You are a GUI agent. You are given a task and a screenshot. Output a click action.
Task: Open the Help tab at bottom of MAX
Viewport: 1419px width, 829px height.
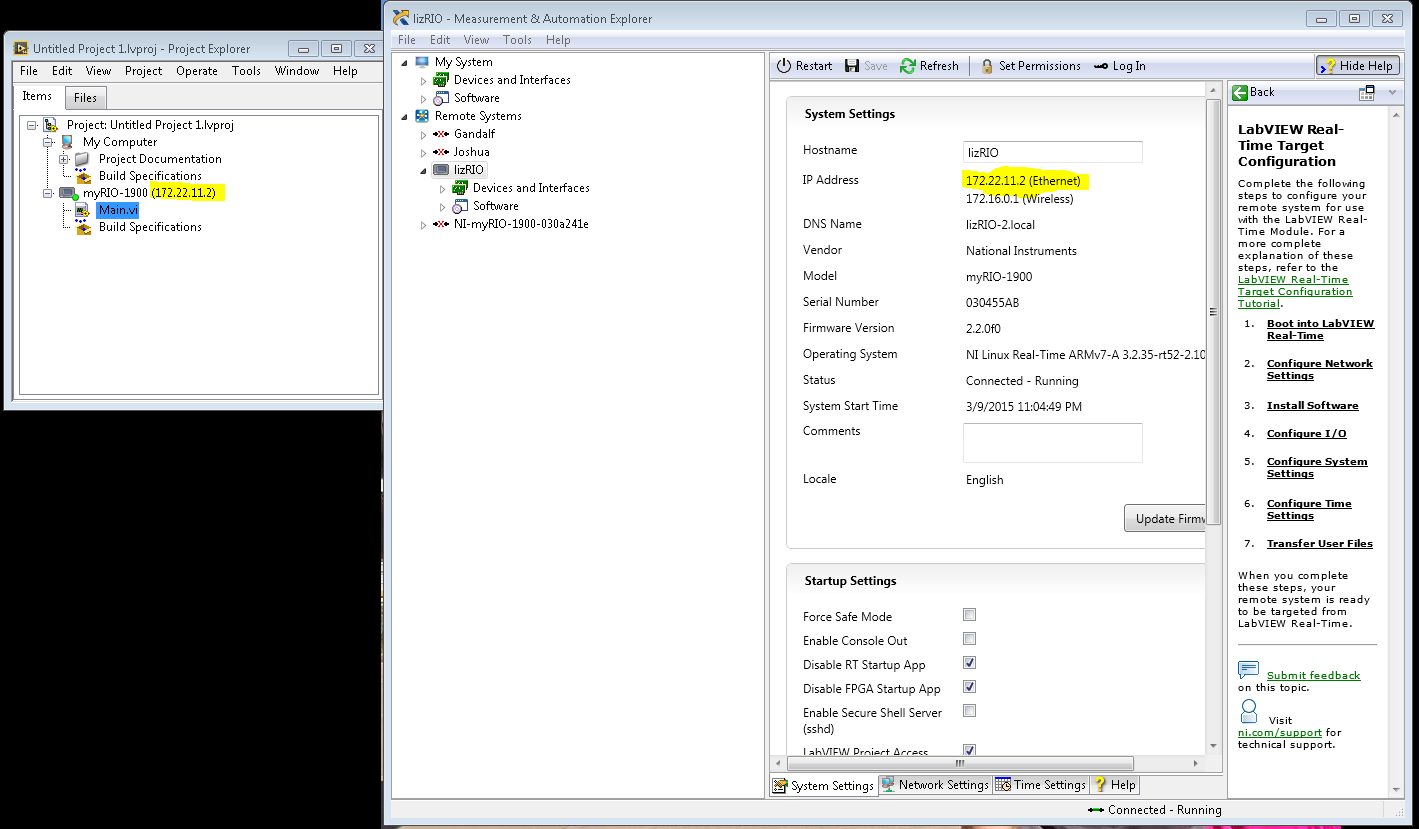1114,785
